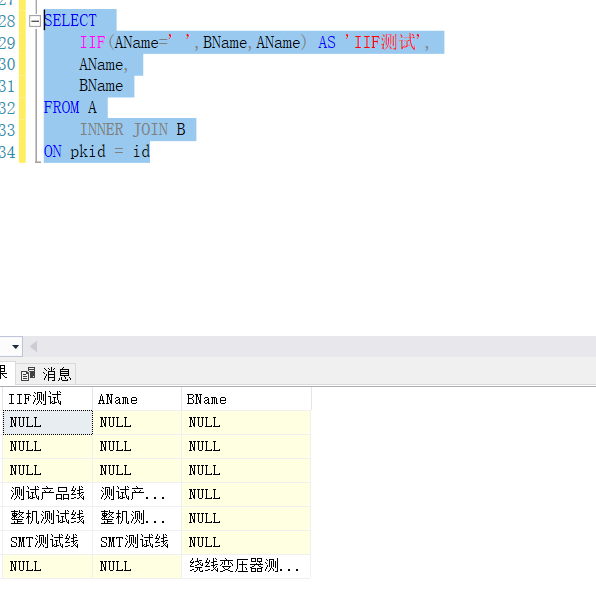Click truncated 整机测... cell in AName column

(x=137, y=518)
